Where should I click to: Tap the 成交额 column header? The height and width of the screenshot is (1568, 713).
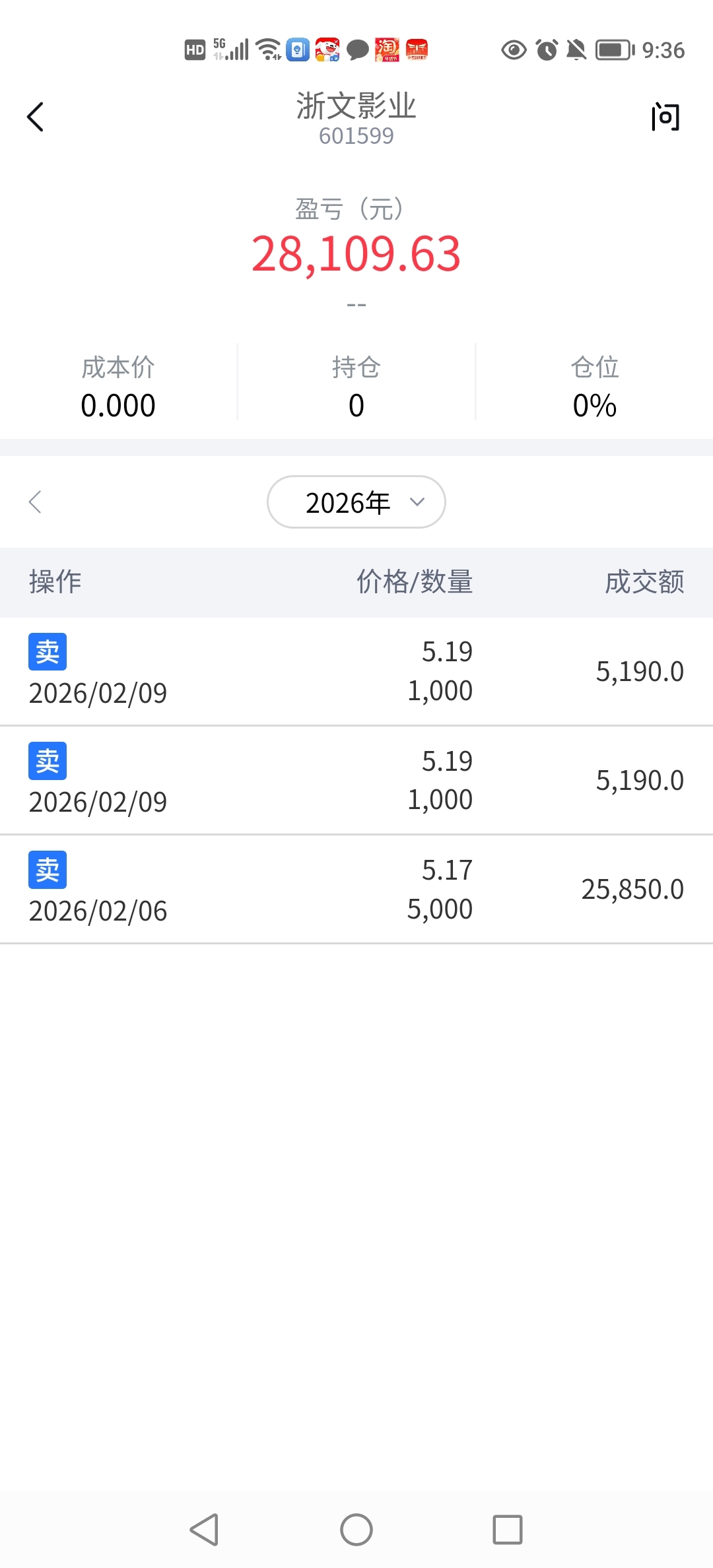pos(644,582)
